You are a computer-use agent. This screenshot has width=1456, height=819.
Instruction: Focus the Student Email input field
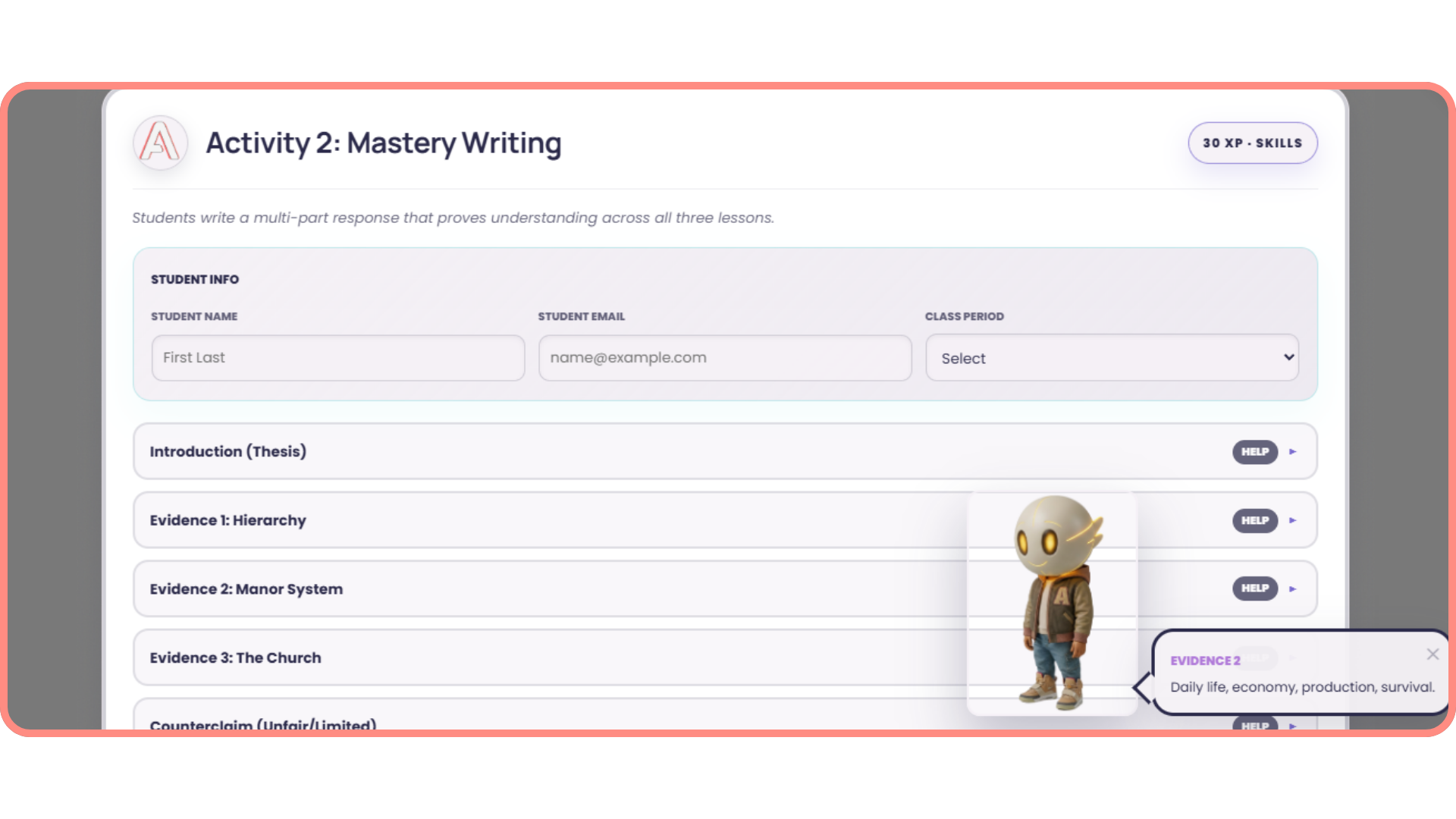(724, 358)
